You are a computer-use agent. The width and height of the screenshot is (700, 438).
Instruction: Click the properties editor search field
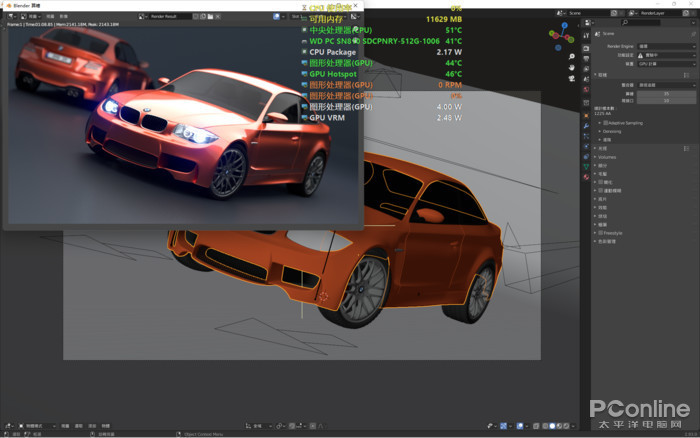tap(641, 22)
